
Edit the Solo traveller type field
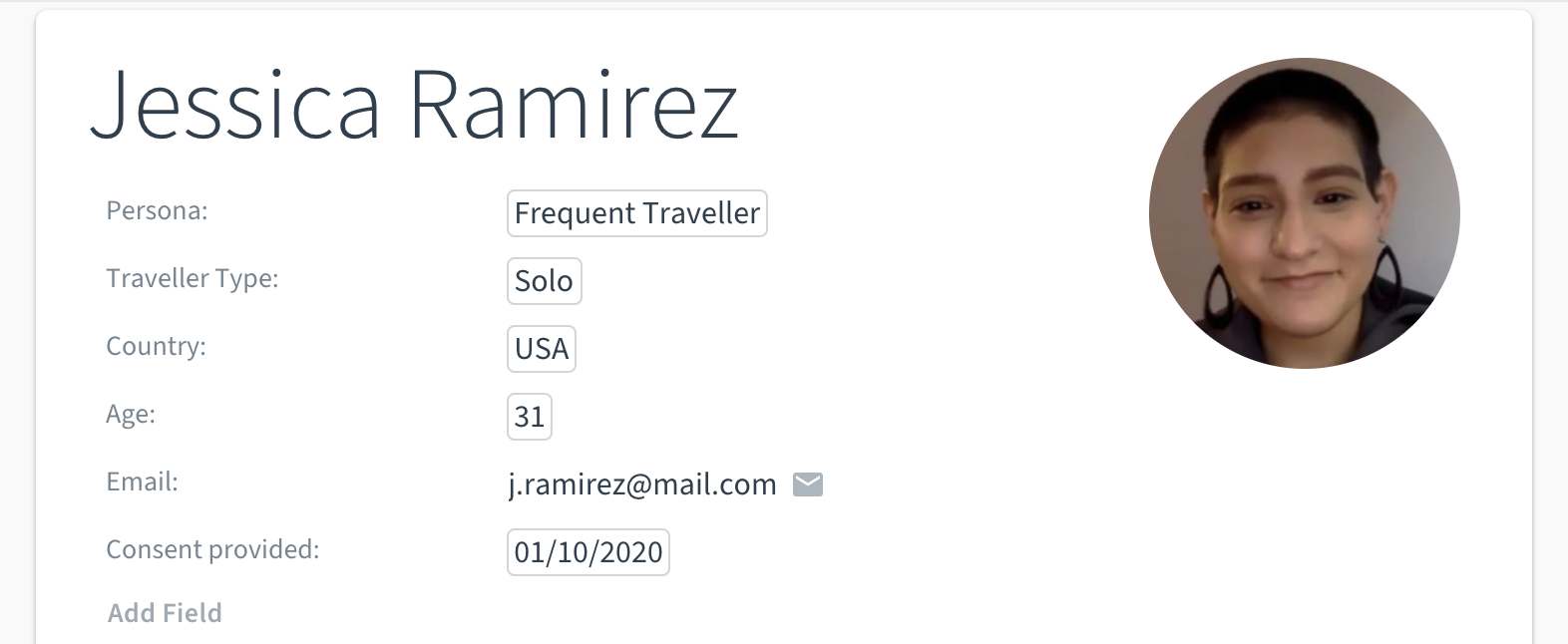[545, 281]
